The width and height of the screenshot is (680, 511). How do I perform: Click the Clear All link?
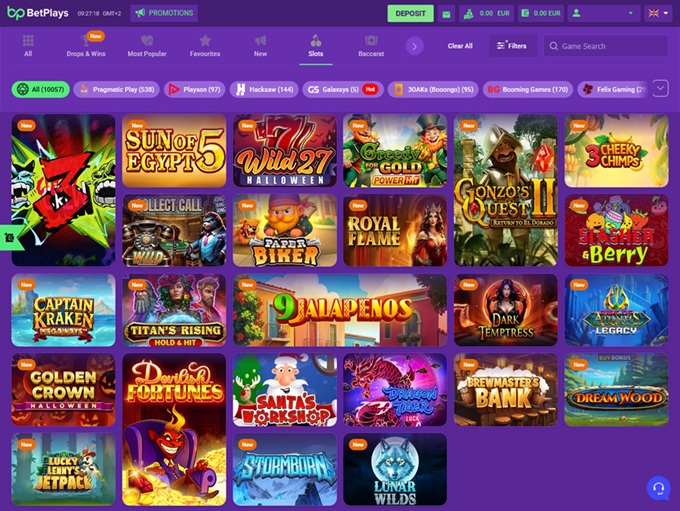tap(460, 46)
